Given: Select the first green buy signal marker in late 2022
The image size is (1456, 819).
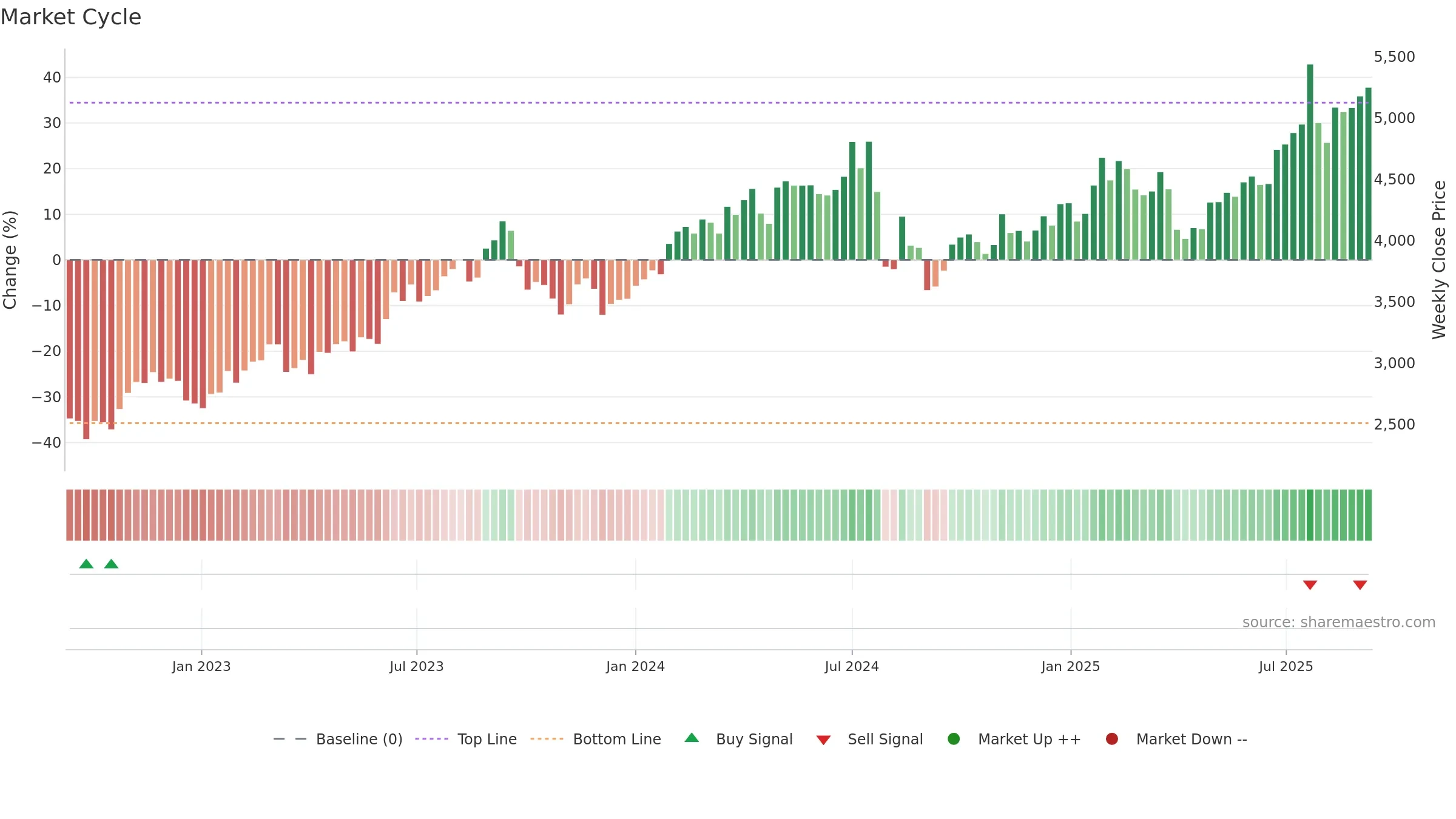Looking at the screenshot, I should pyautogui.click(x=86, y=564).
